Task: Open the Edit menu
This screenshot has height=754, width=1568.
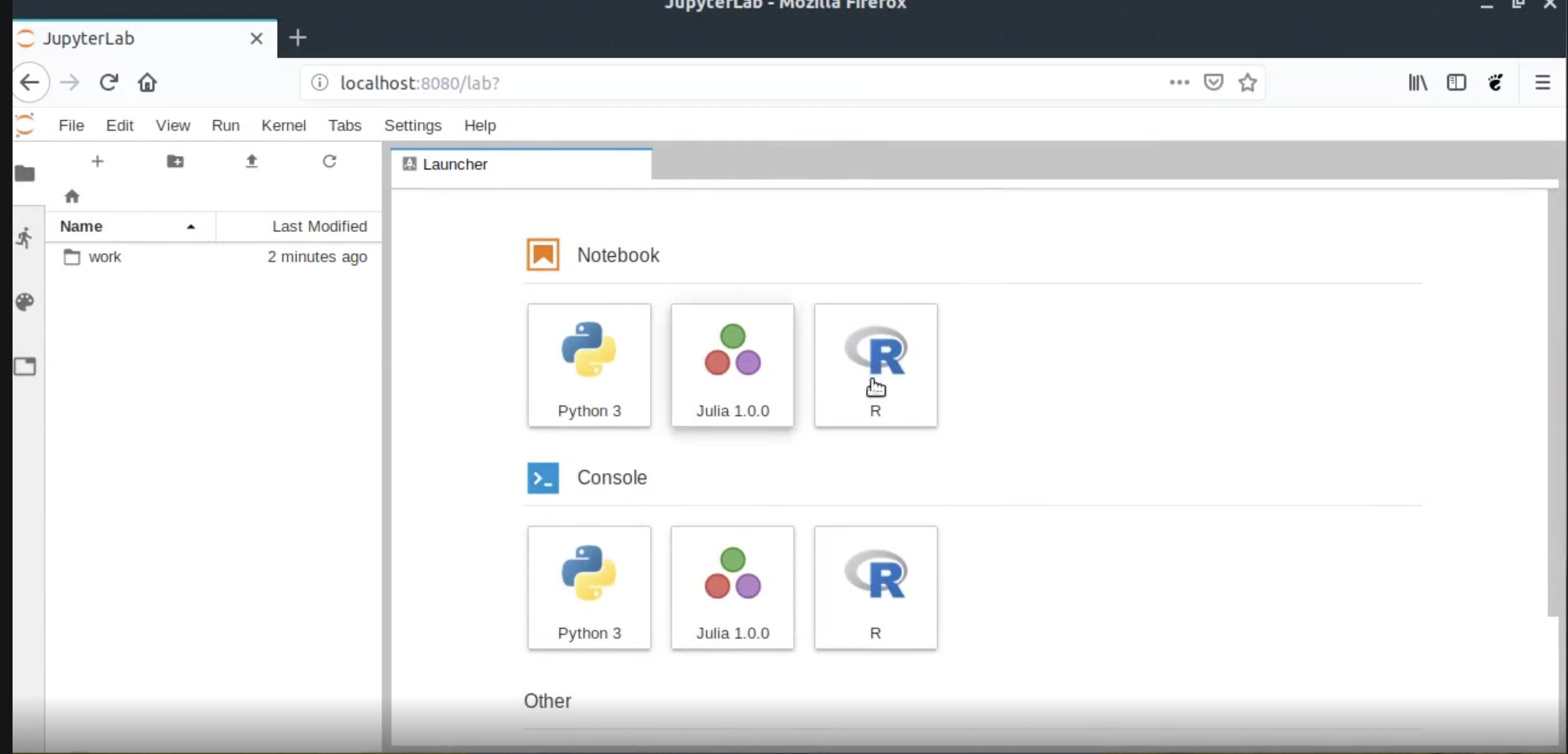Action: [x=119, y=125]
